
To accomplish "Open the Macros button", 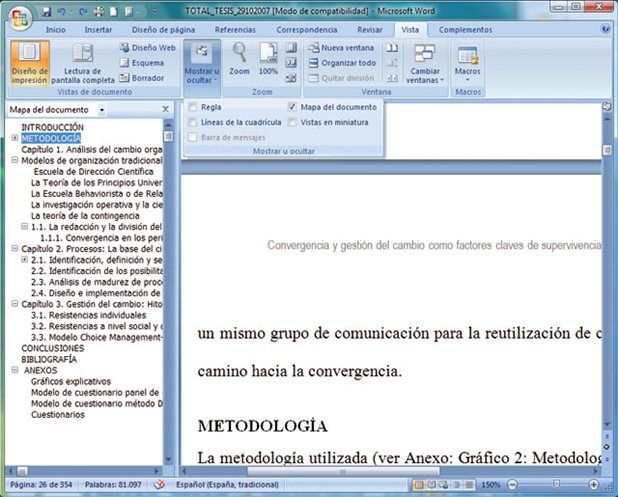I will point(467,63).
